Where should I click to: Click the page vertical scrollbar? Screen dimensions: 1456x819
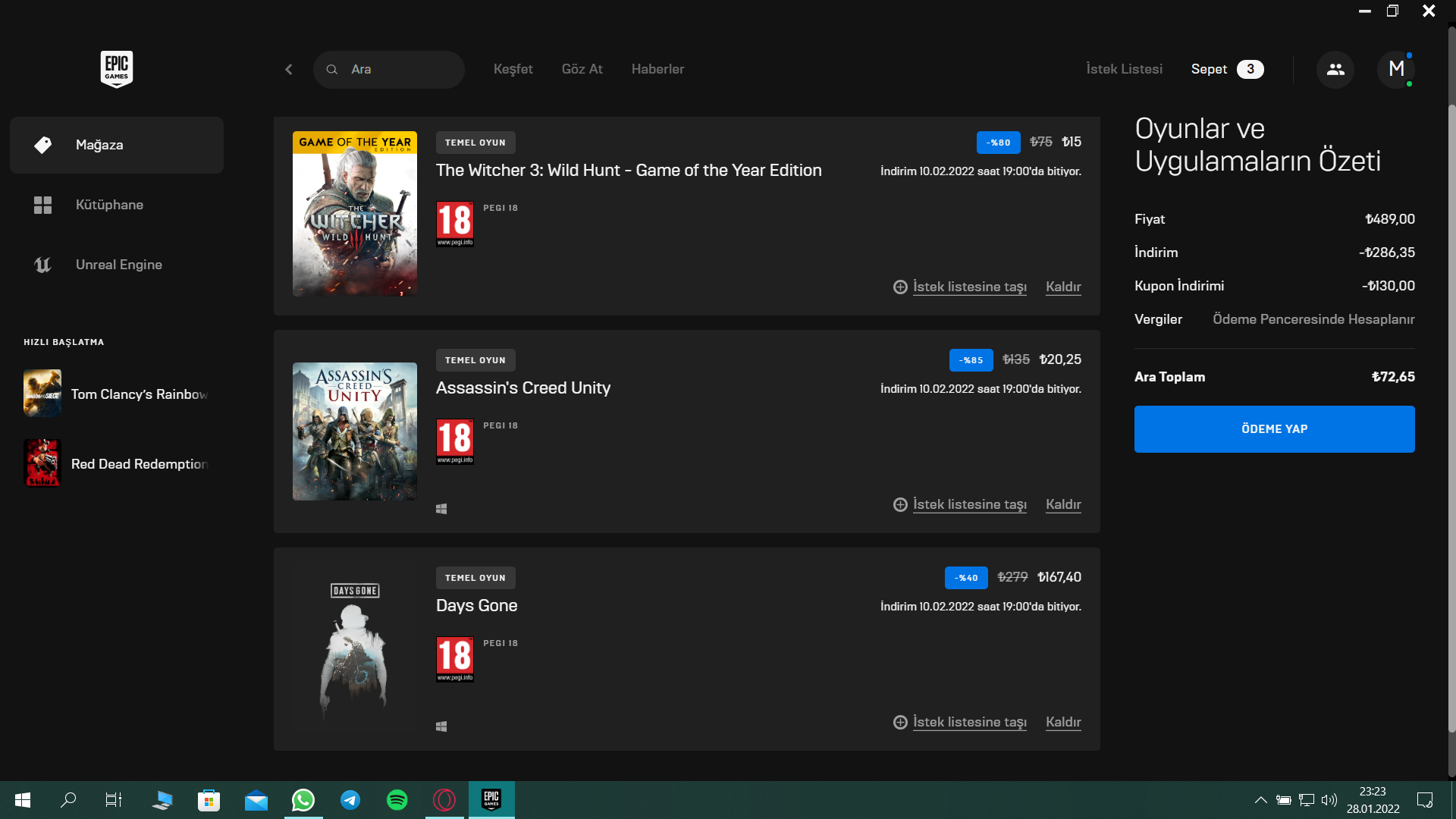(x=1451, y=417)
